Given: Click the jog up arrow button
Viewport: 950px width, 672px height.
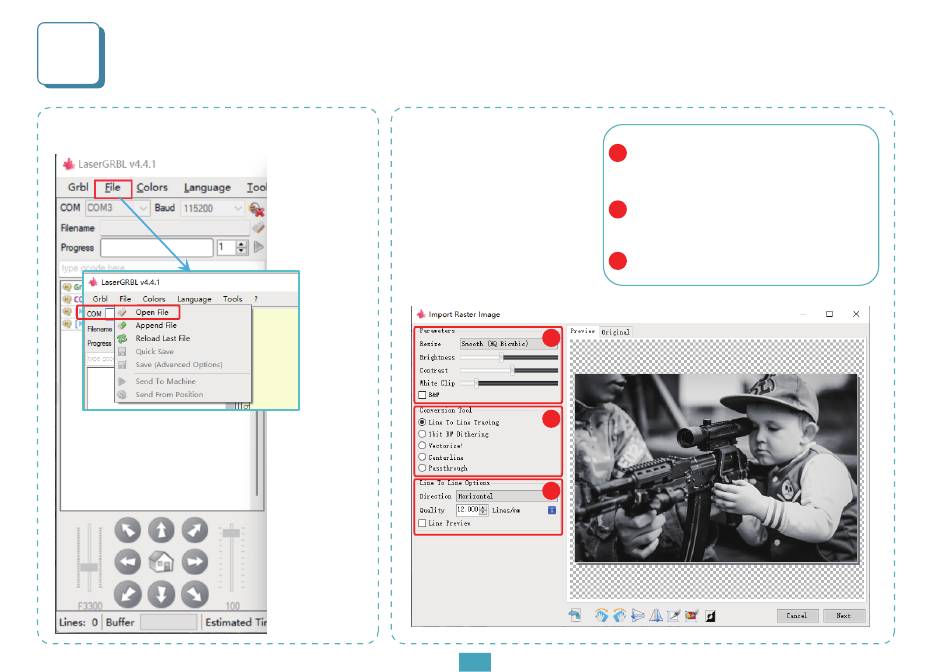Looking at the screenshot, I should coord(161,530).
